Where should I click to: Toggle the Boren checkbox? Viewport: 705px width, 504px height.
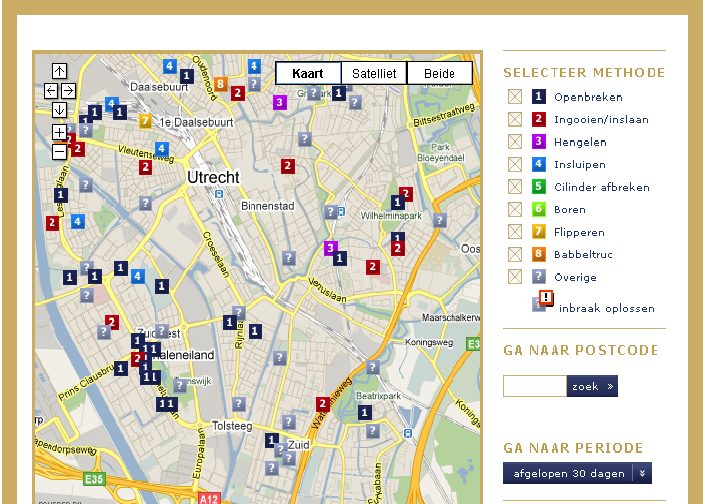point(515,209)
